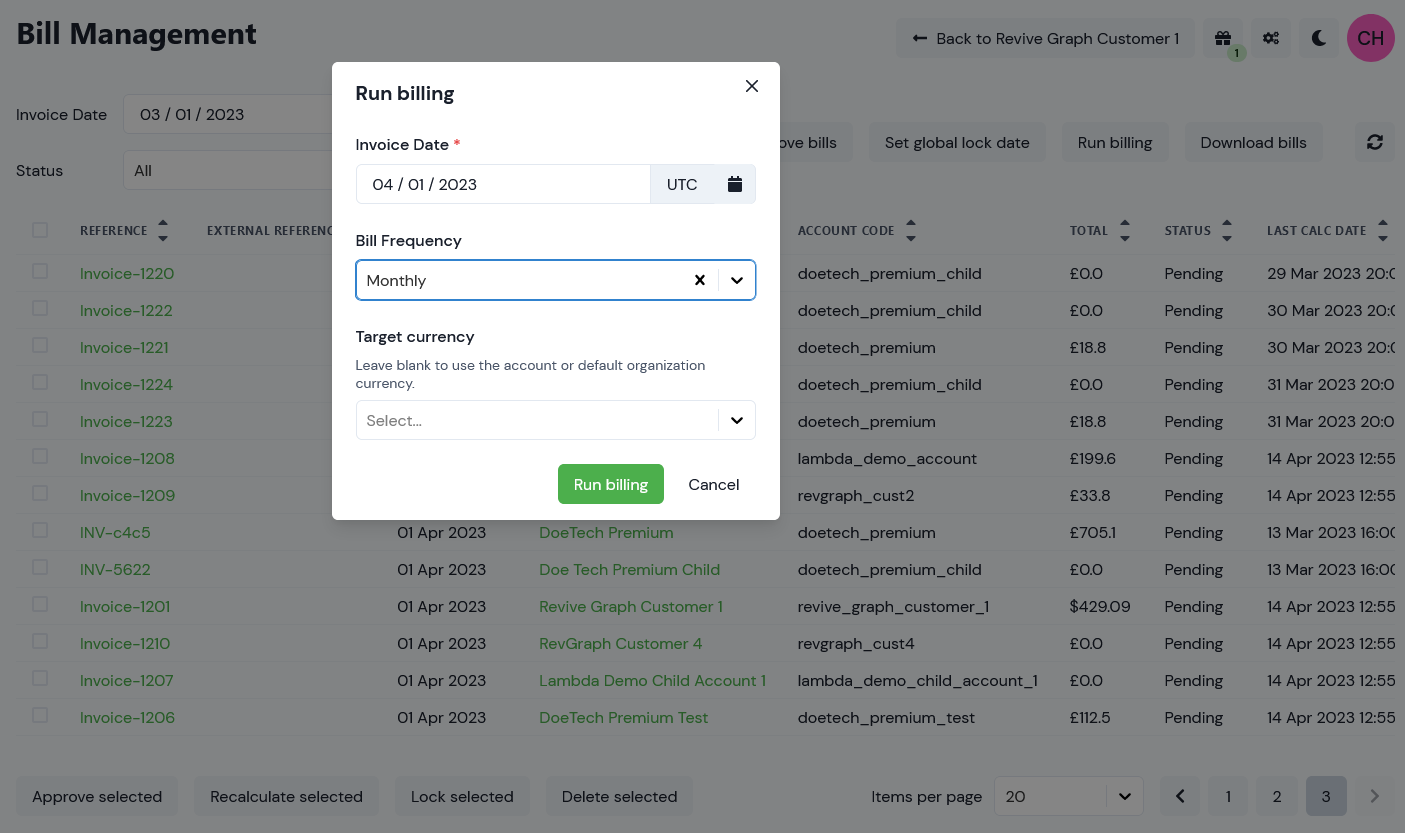Go to page 1
The width and height of the screenshot is (1405, 833).
pyautogui.click(x=1228, y=796)
